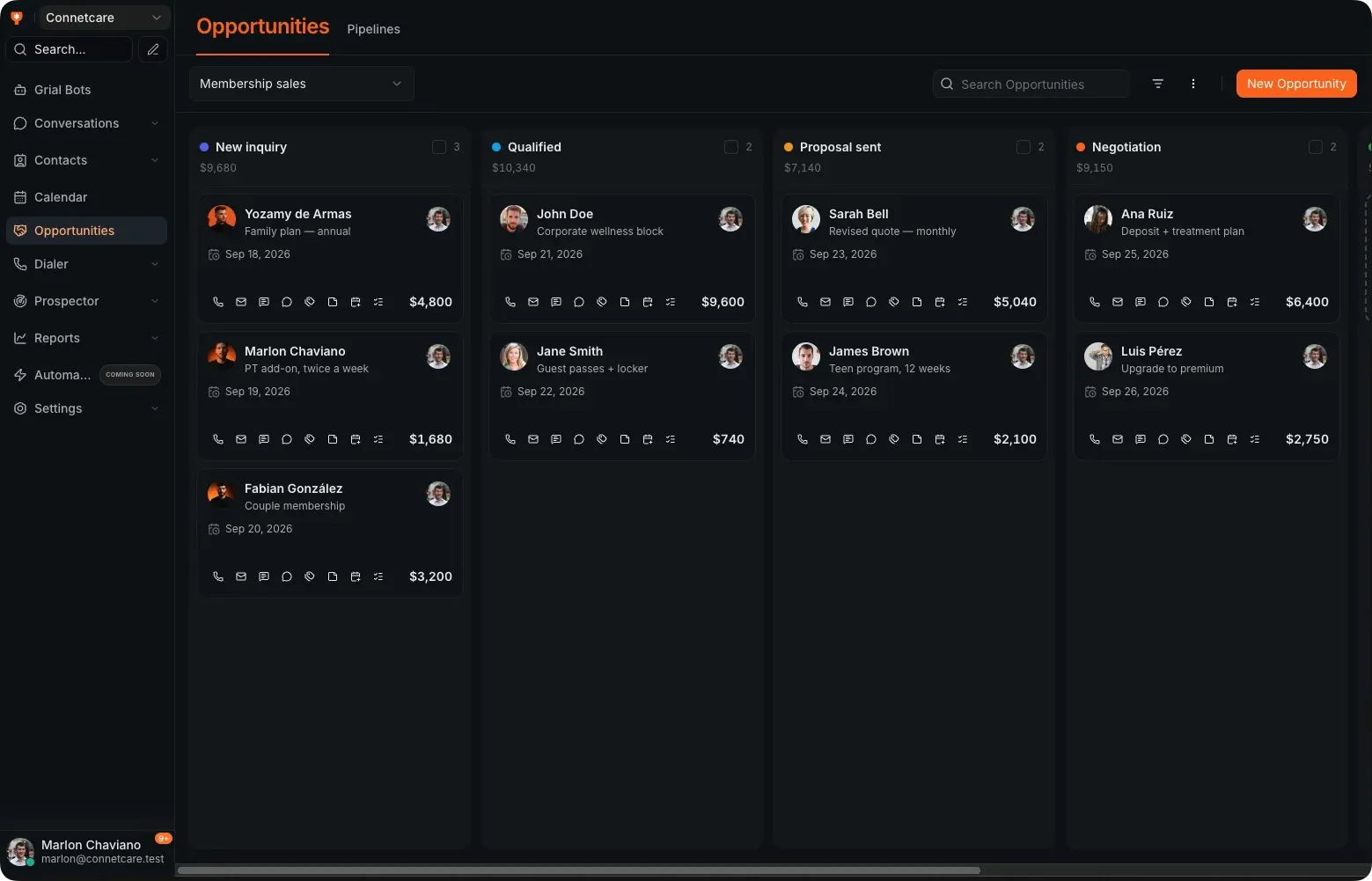Chat bubble icon on James Brown card
This screenshot has height=881, width=1372.
point(871,439)
